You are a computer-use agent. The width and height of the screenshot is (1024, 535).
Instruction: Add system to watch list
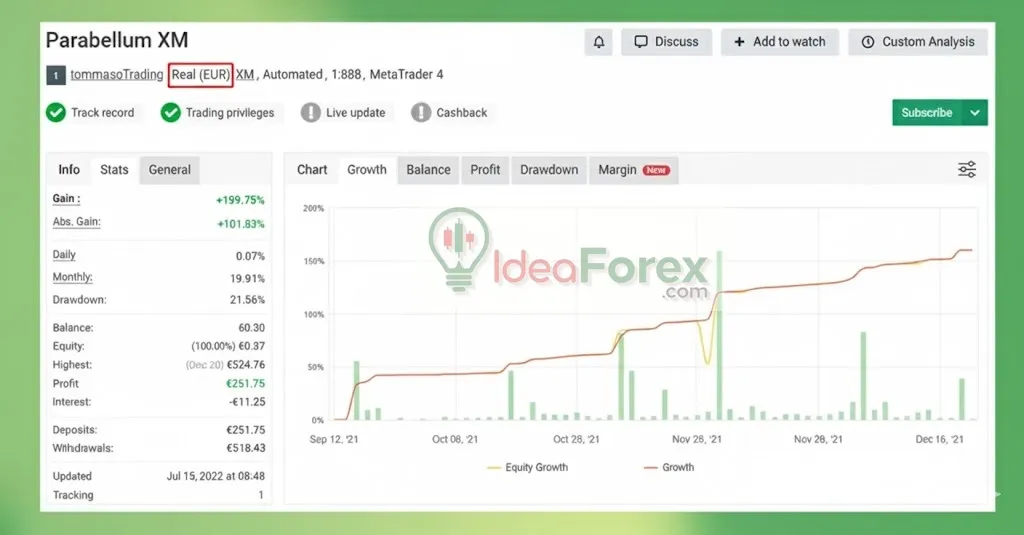(780, 42)
